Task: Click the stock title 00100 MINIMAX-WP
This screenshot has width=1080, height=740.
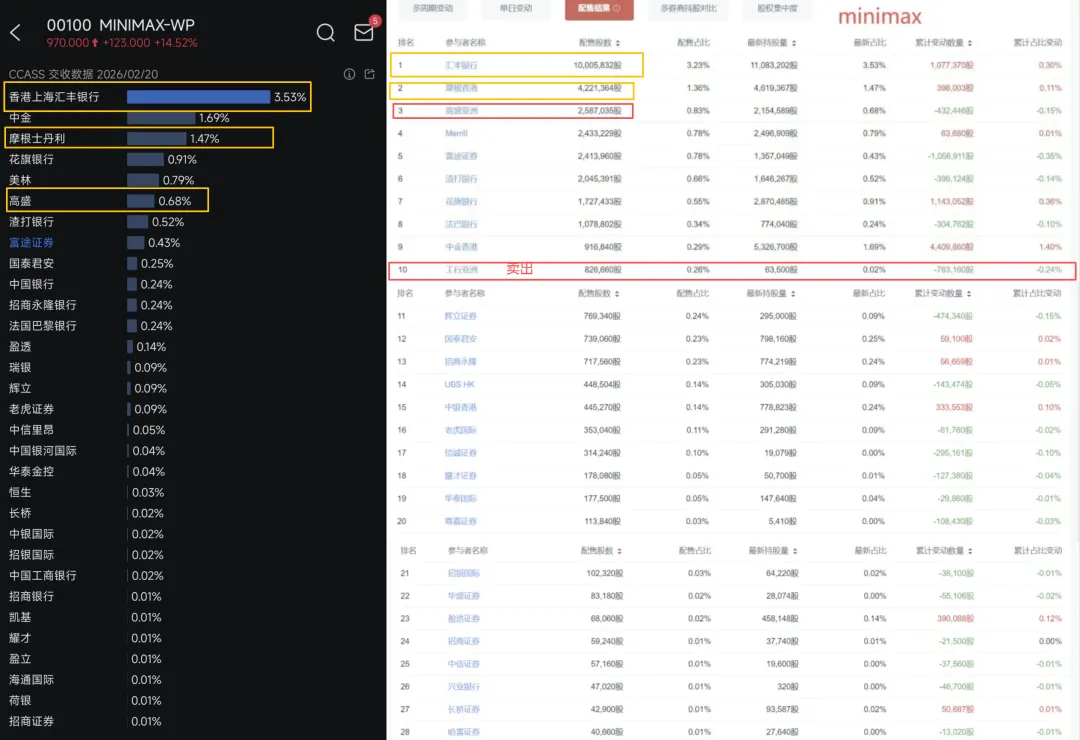Action: [x=121, y=25]
